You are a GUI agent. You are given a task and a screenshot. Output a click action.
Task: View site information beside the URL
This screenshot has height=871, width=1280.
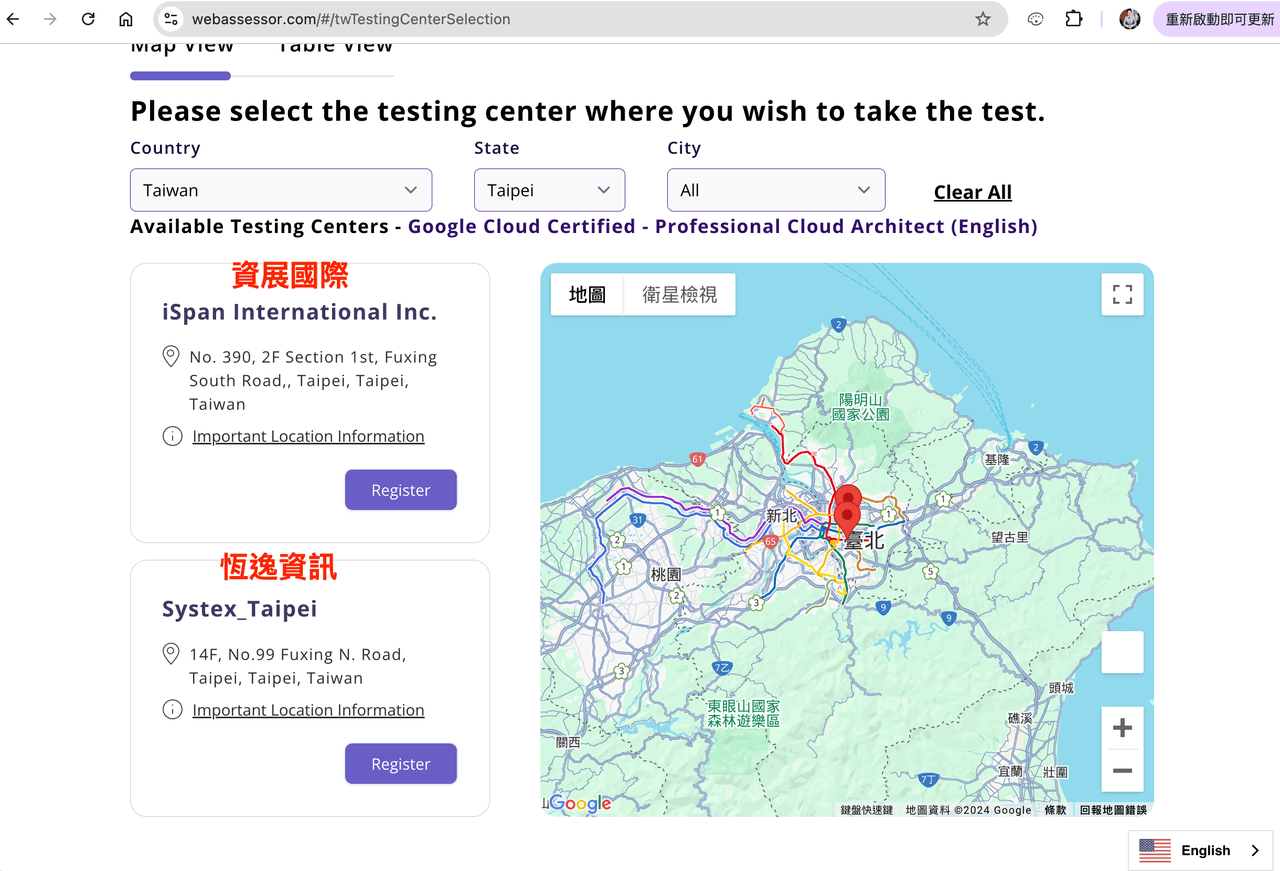point(171,19)
